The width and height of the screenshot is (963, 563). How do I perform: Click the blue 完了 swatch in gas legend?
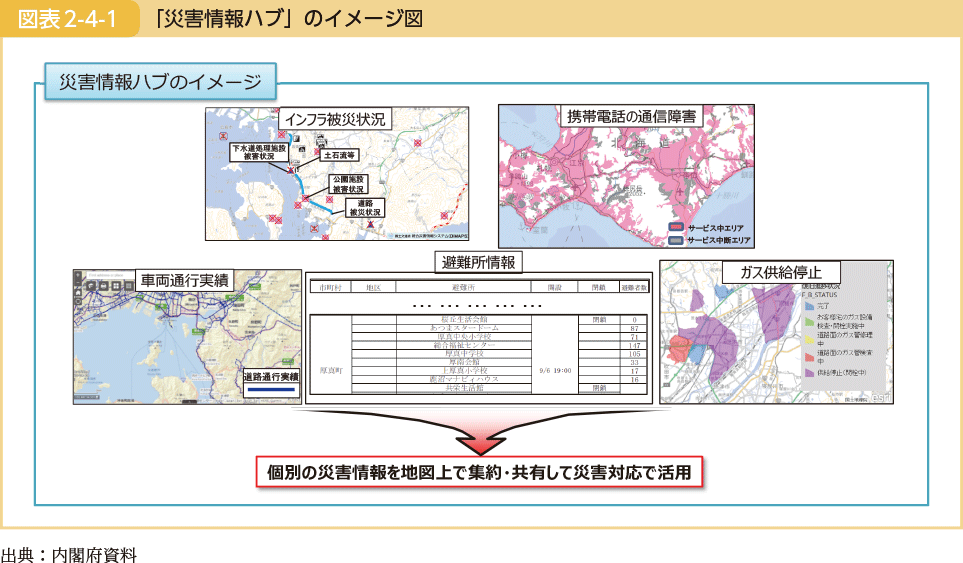pos(809,305)
